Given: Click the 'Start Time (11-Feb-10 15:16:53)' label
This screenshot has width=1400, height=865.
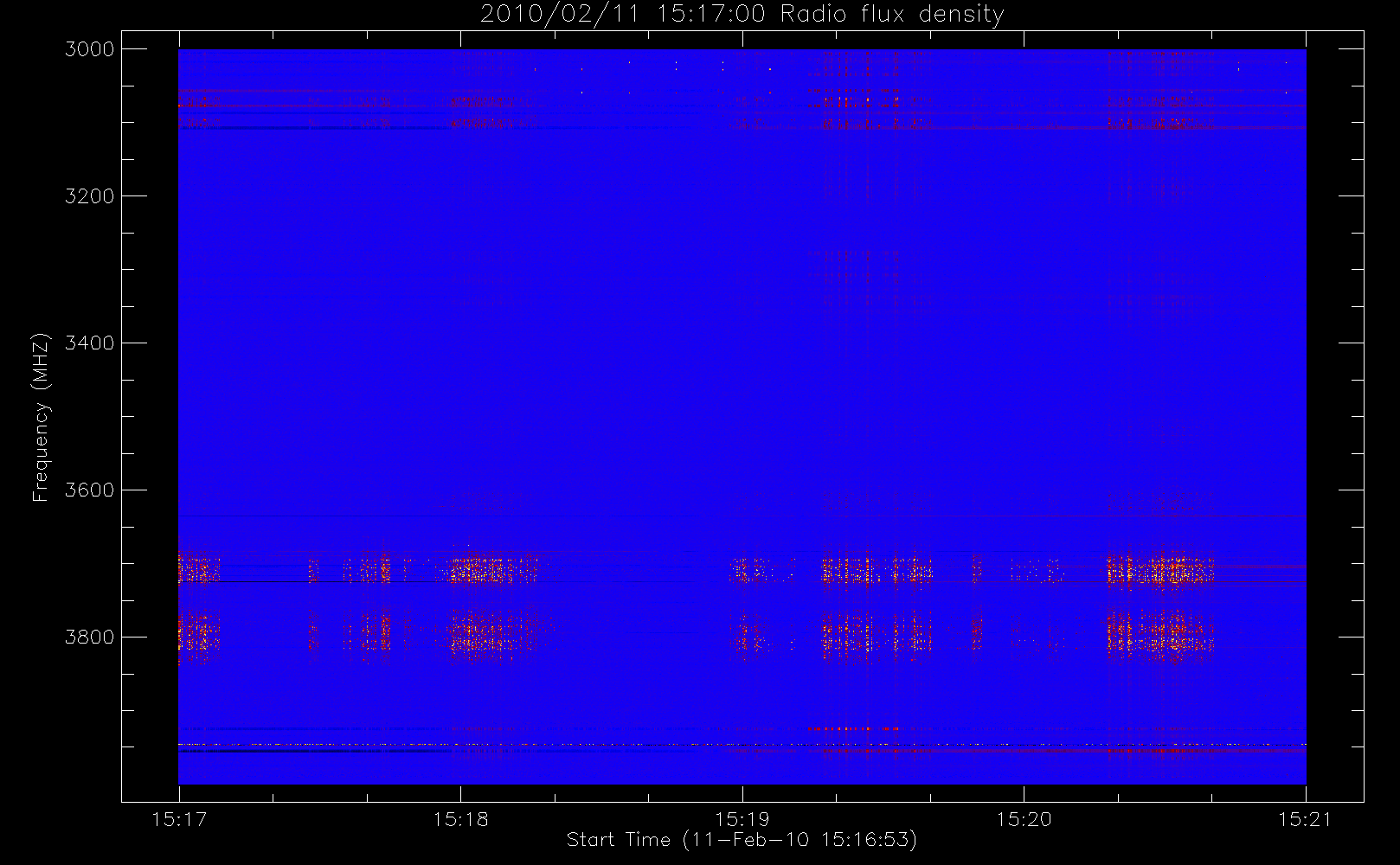Looking at the screenshot, I should click(742, 840).
